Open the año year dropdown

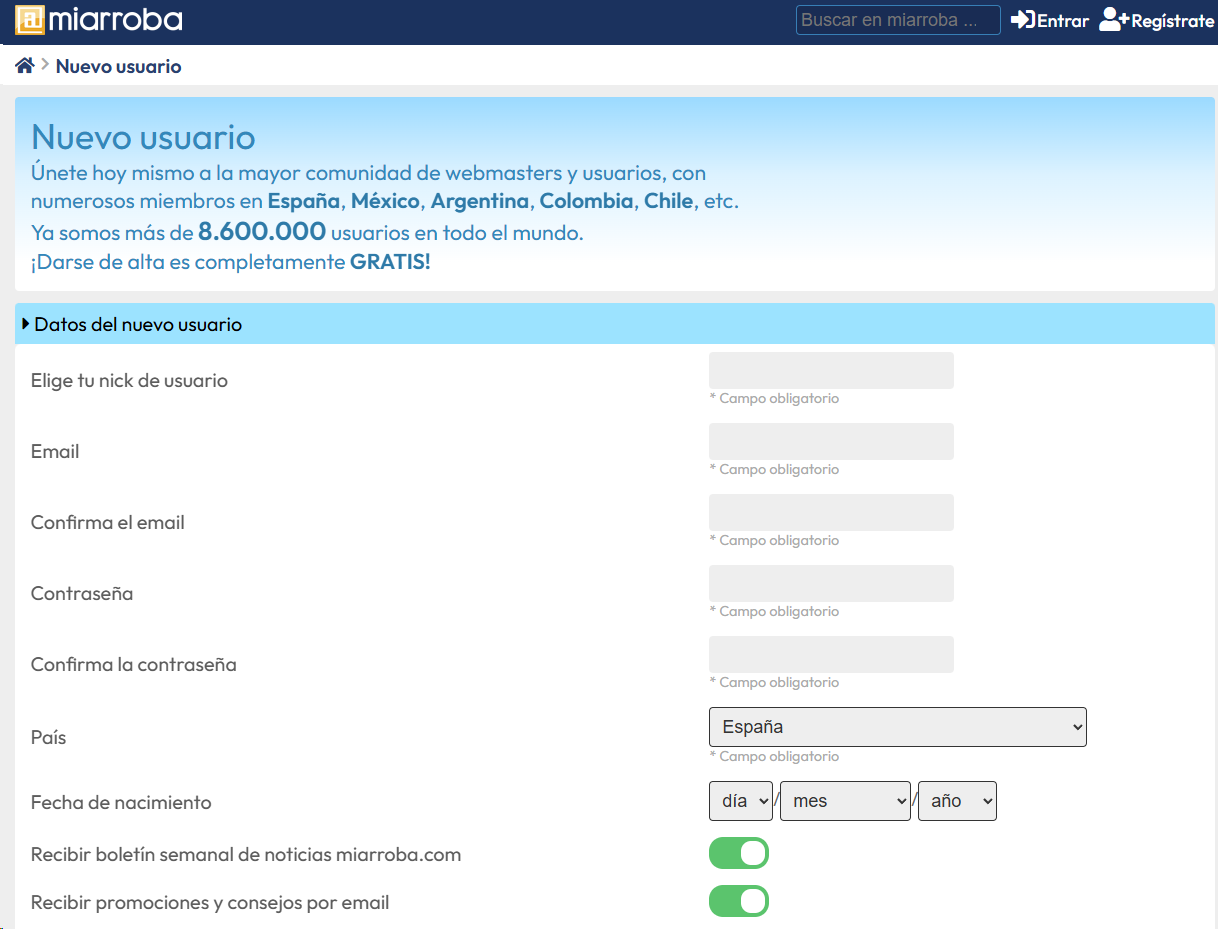click(957, 801)
